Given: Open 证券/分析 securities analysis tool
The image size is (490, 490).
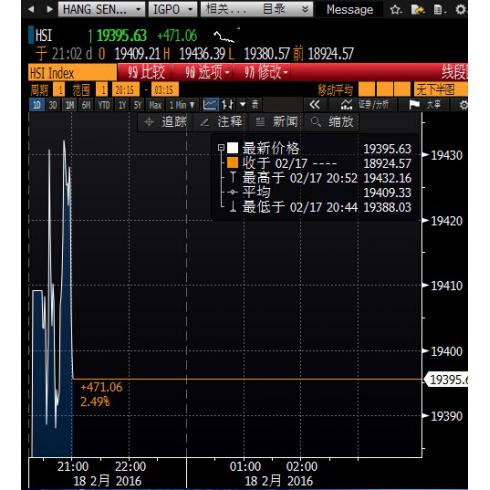Looking at the screenshot, I should click(365, 105).
